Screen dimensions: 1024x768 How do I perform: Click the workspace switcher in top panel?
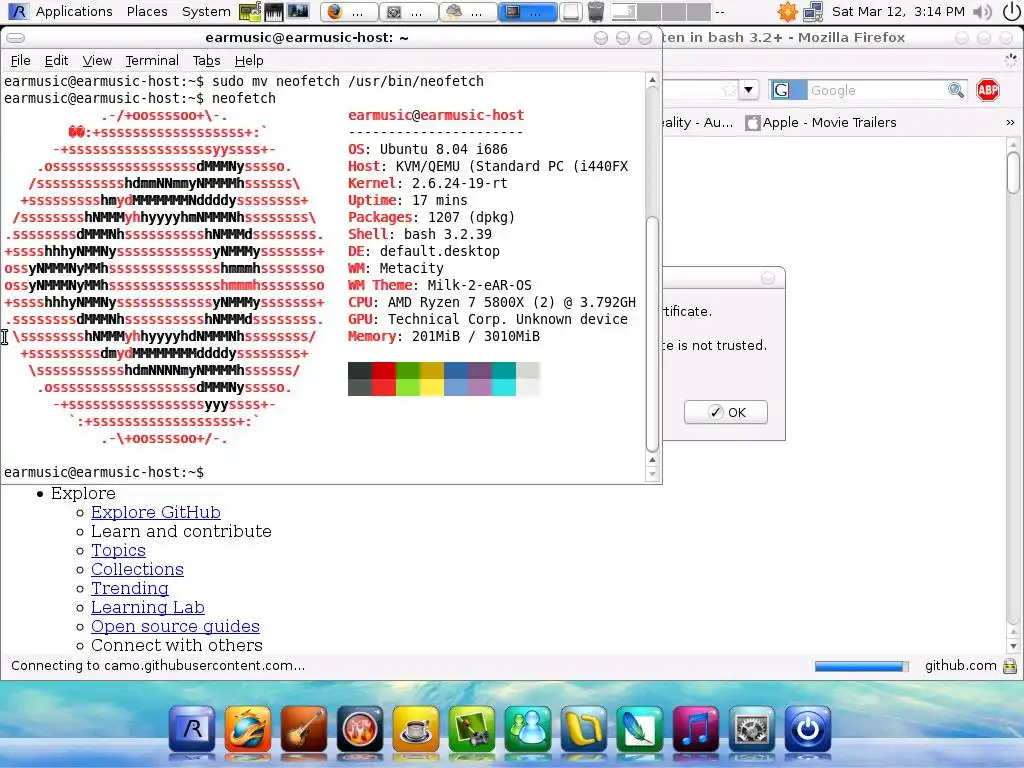(662, 12)
